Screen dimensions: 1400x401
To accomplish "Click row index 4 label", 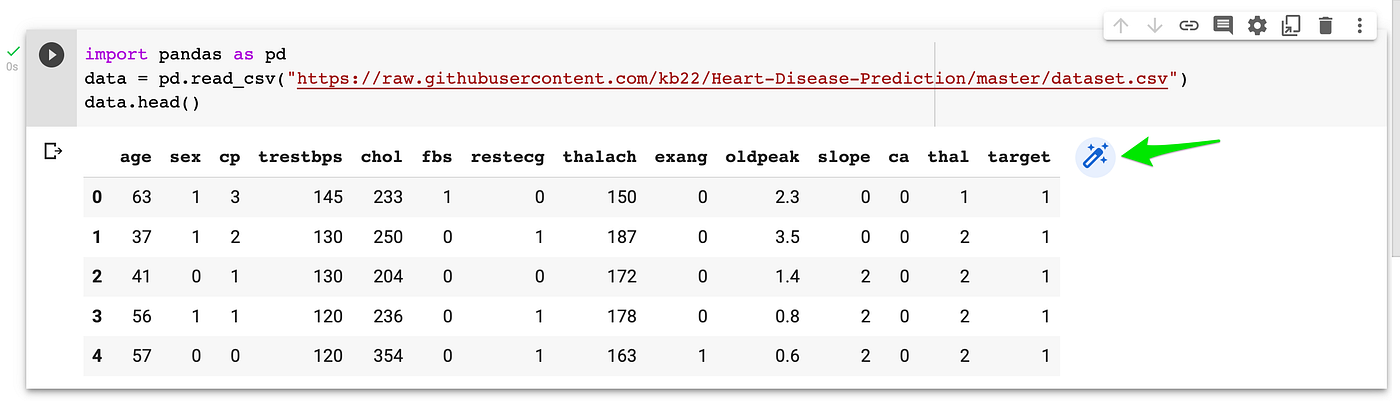I will tap(97, 355).
